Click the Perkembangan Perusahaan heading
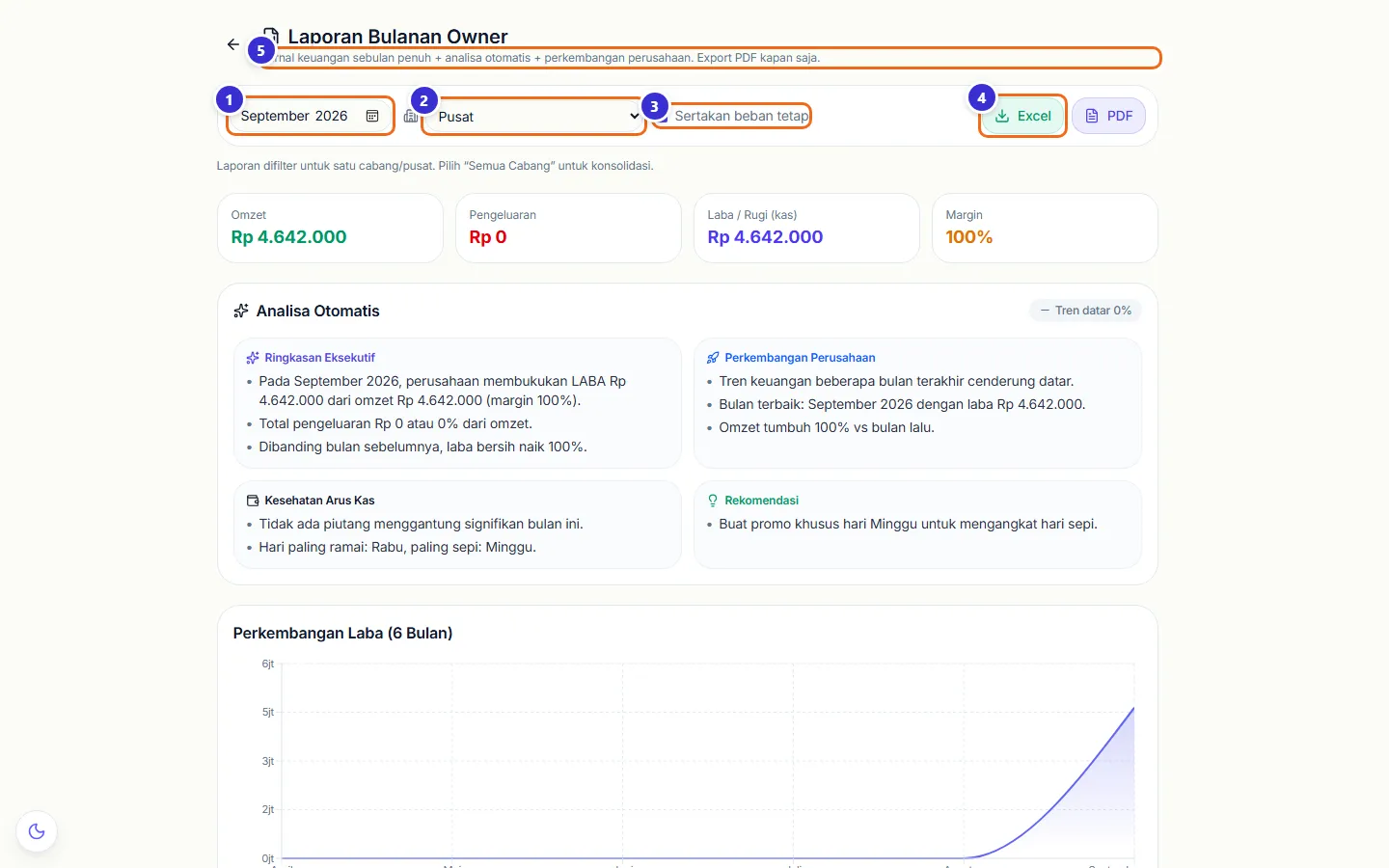 coord(800,358)
